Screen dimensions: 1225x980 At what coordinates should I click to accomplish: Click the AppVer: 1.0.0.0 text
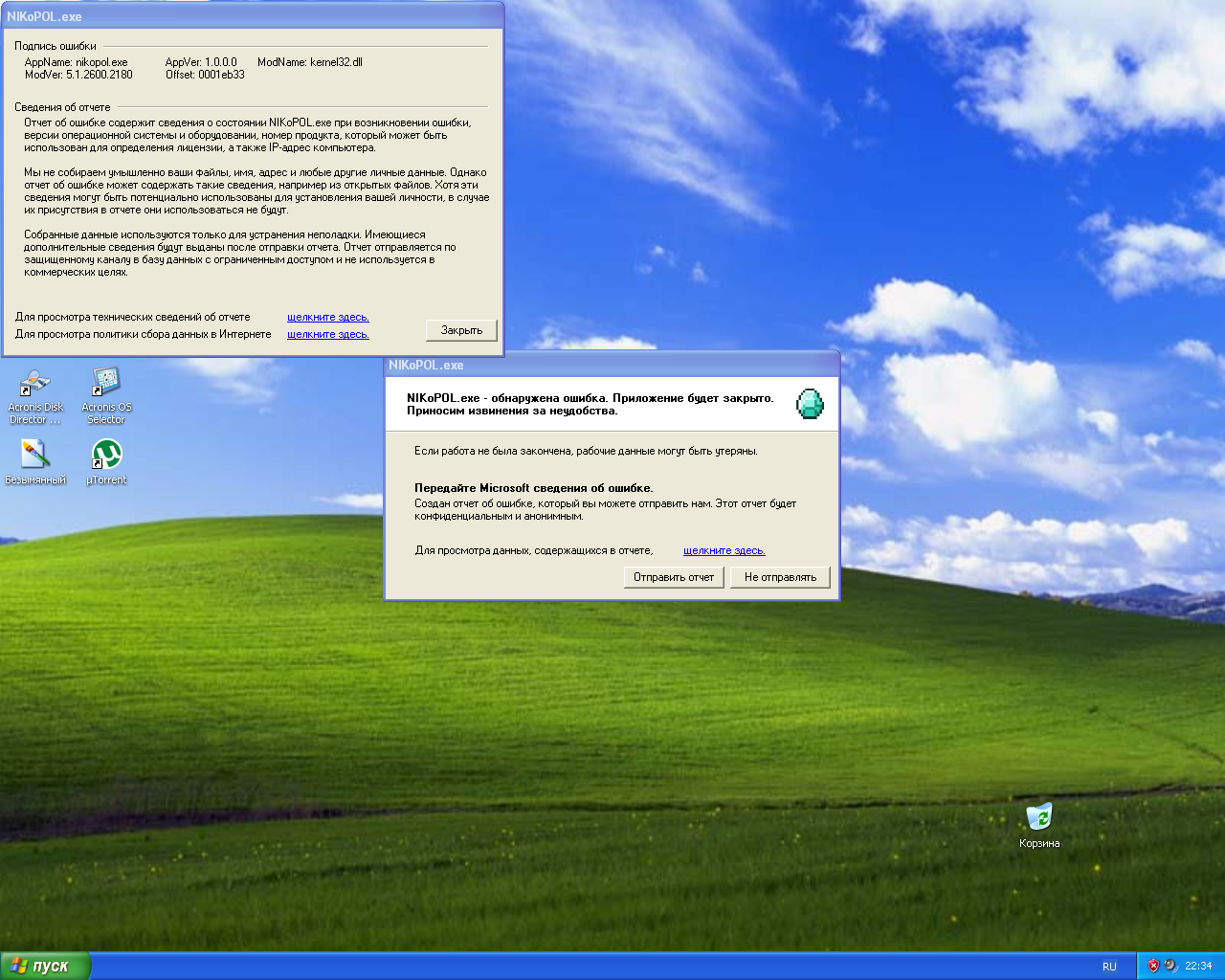[x=201, y=62]
